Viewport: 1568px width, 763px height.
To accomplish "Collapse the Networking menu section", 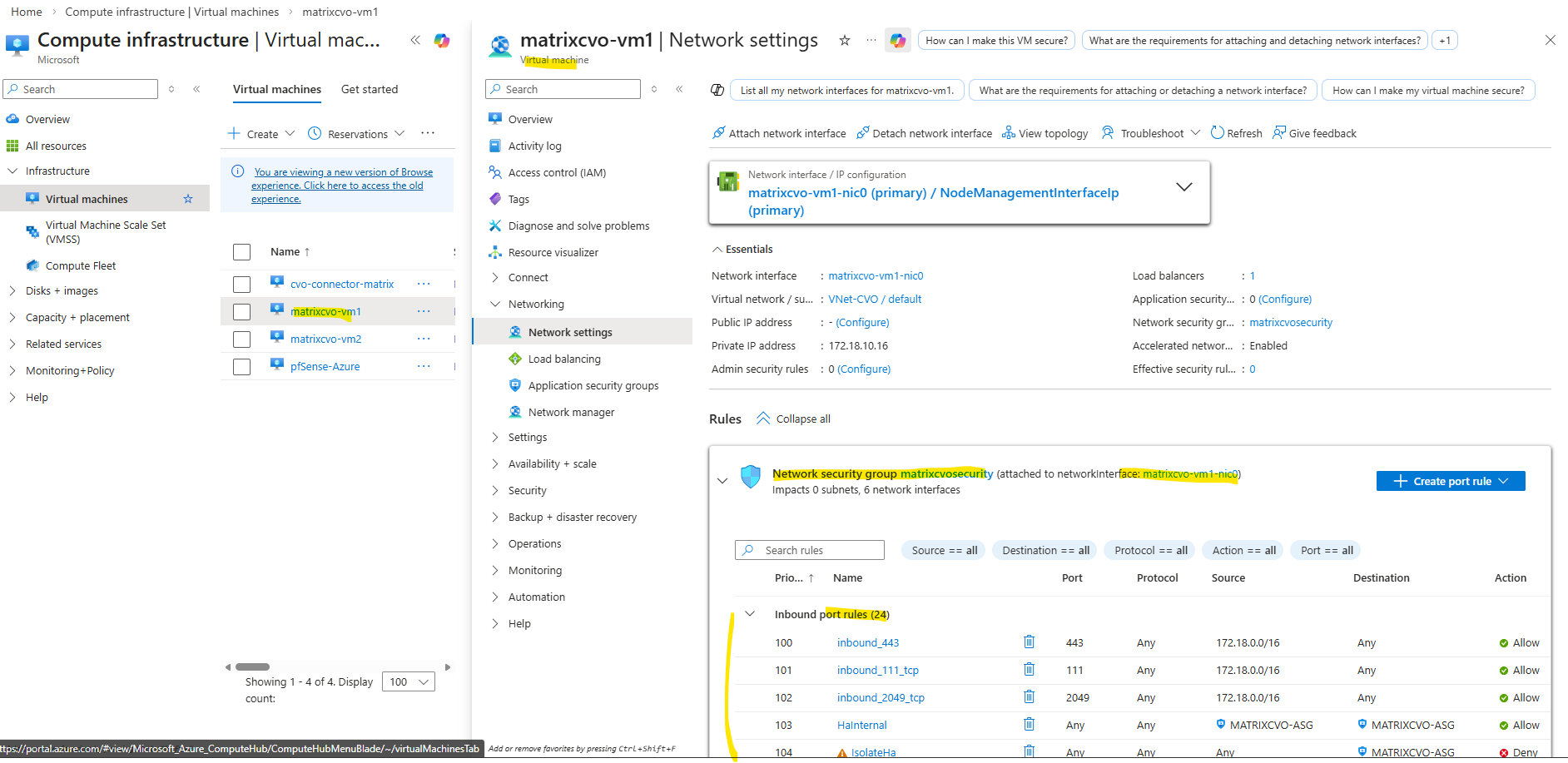I will [x=495, y=304].
